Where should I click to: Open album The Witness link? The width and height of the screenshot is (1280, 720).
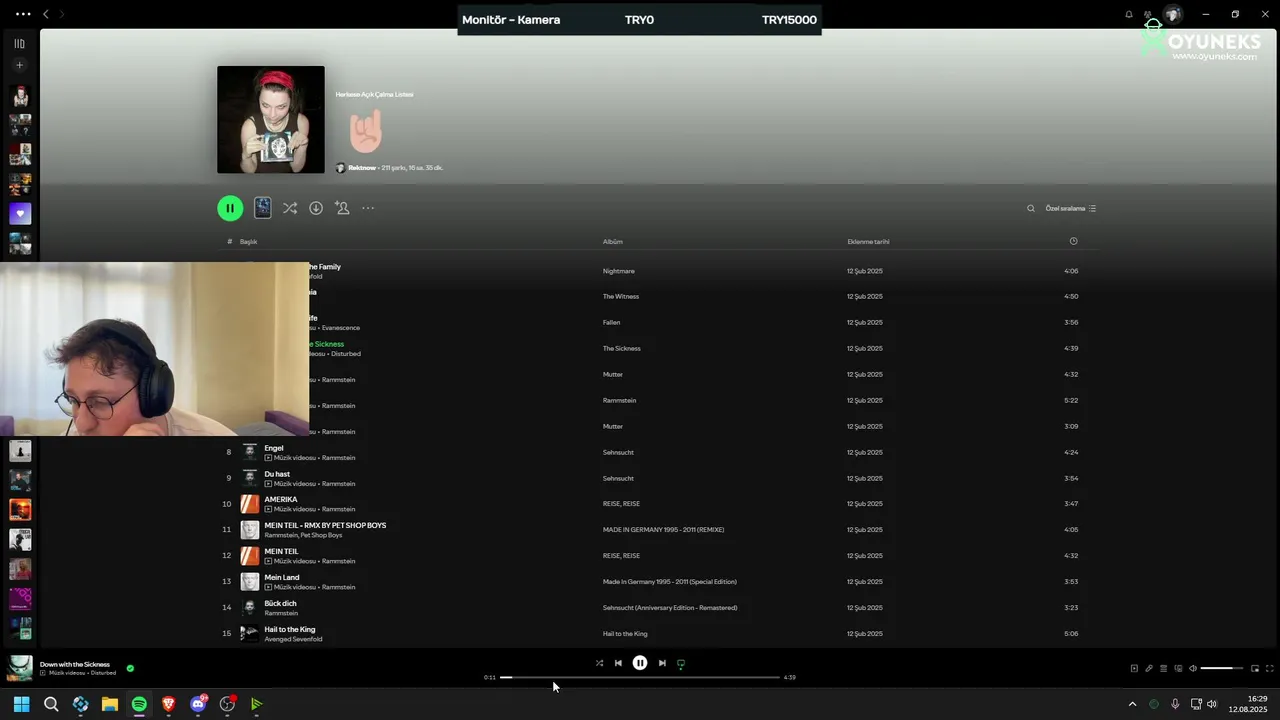pyautogui.click(x=620, y=297)
